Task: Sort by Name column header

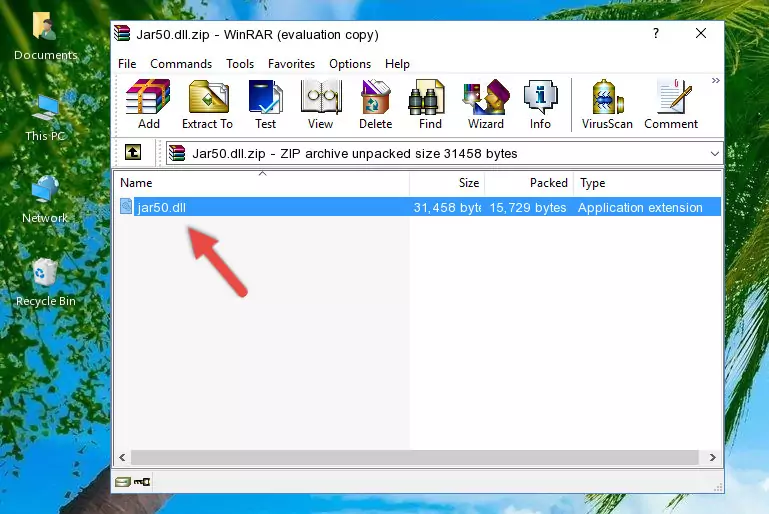Action: tap(262, 183)
